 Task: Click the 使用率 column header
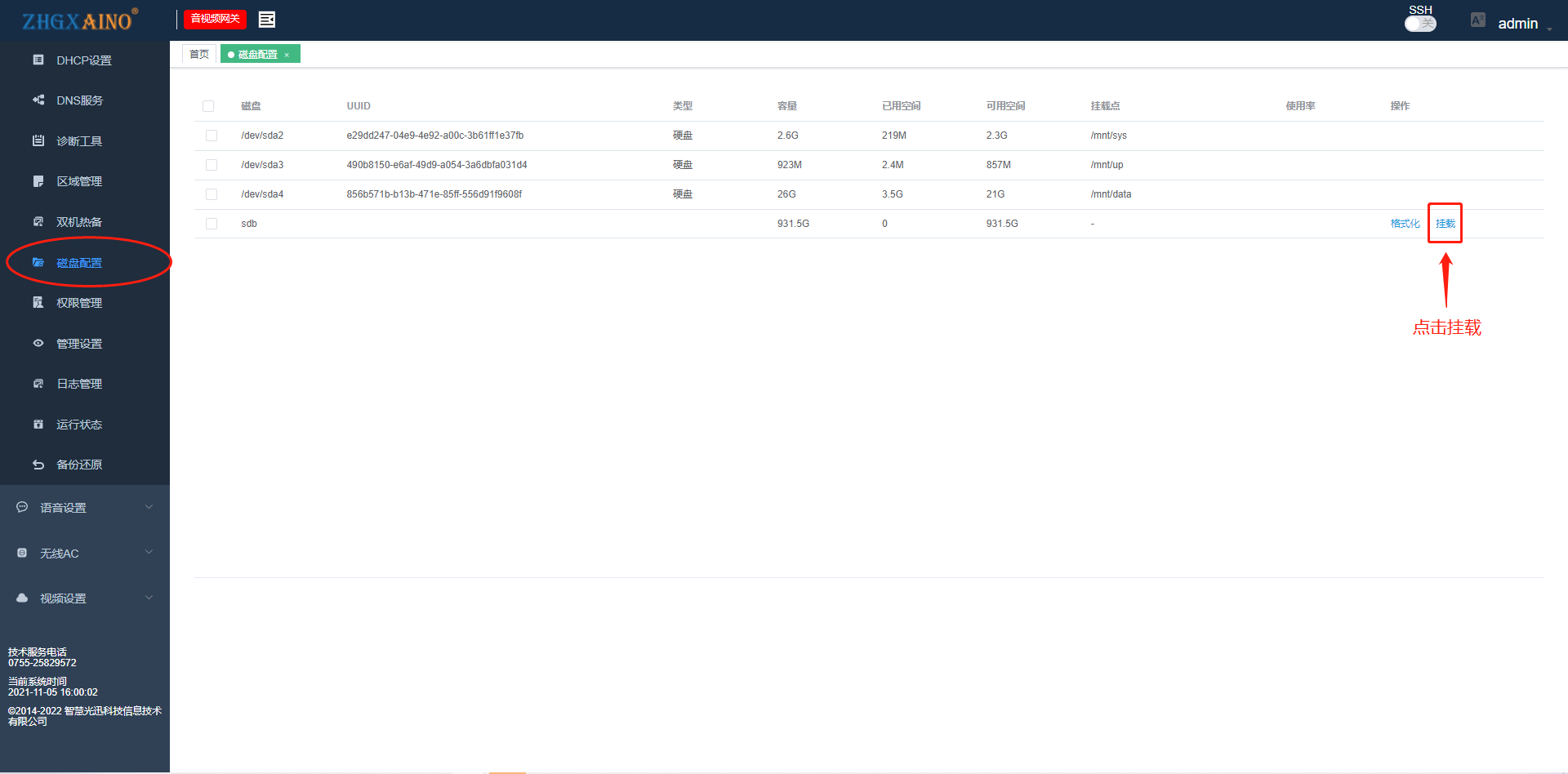[x=1301, y=106]
